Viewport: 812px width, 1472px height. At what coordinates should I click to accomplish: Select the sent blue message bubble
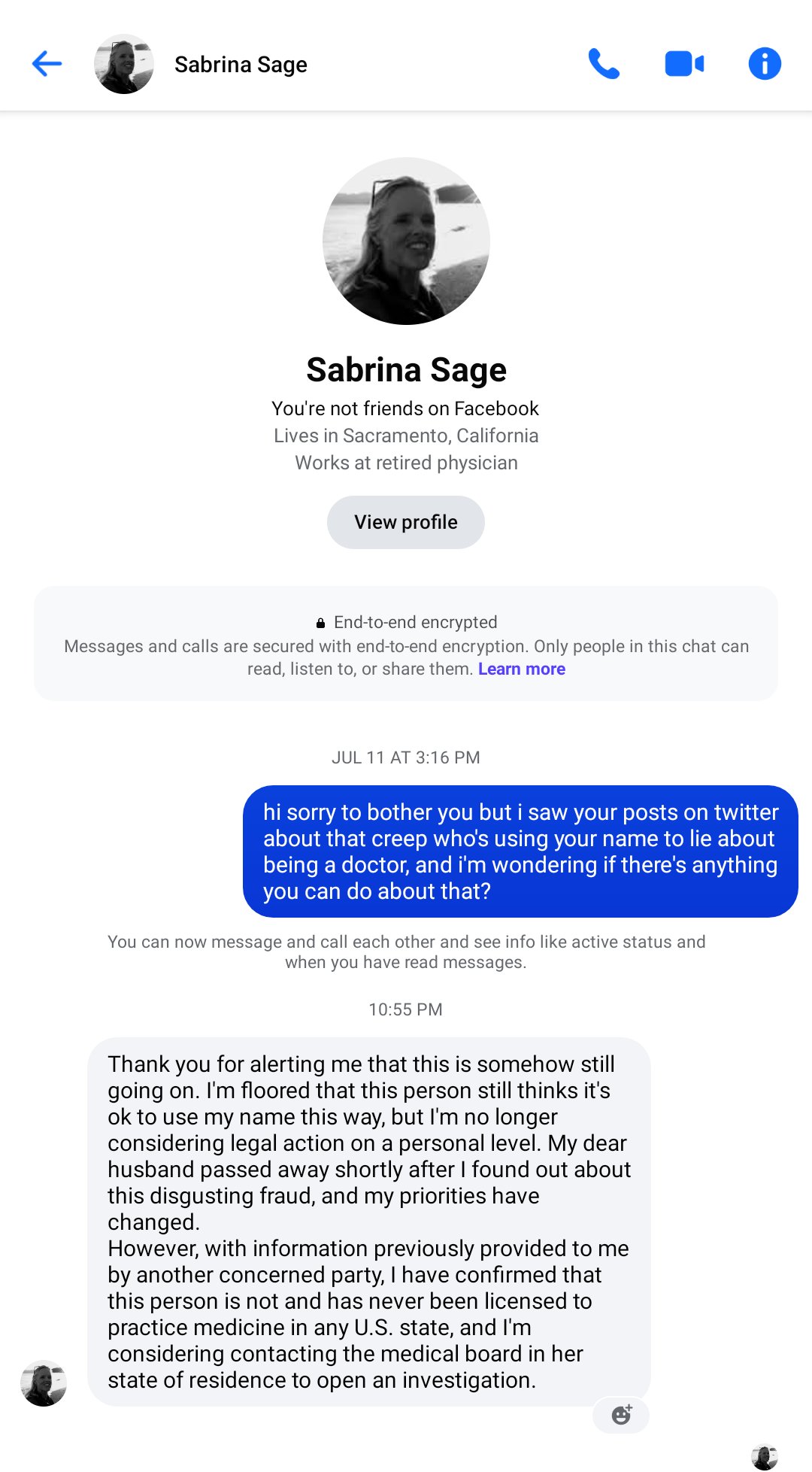coord(520,851)
